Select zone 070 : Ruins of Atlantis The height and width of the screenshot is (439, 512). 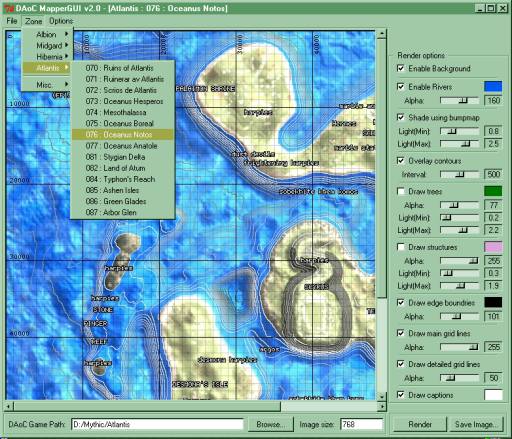point(122,68)
